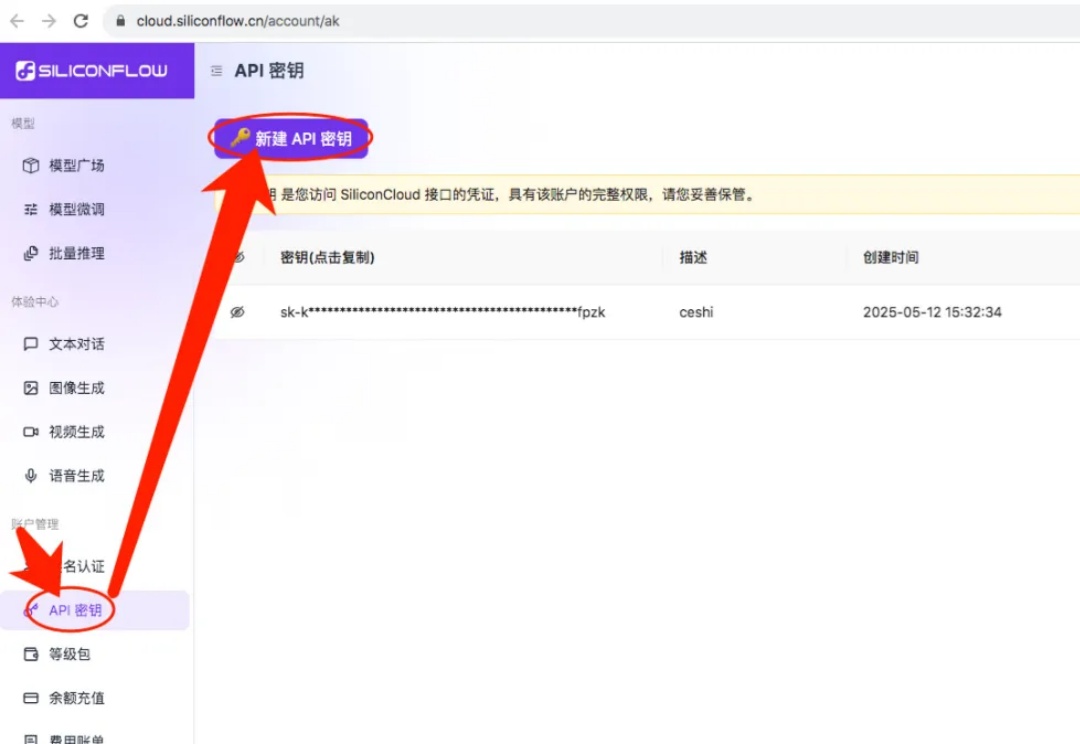Click the browser back arrow
Viewport: 1080px width, 744px height.
pos(17,21)
